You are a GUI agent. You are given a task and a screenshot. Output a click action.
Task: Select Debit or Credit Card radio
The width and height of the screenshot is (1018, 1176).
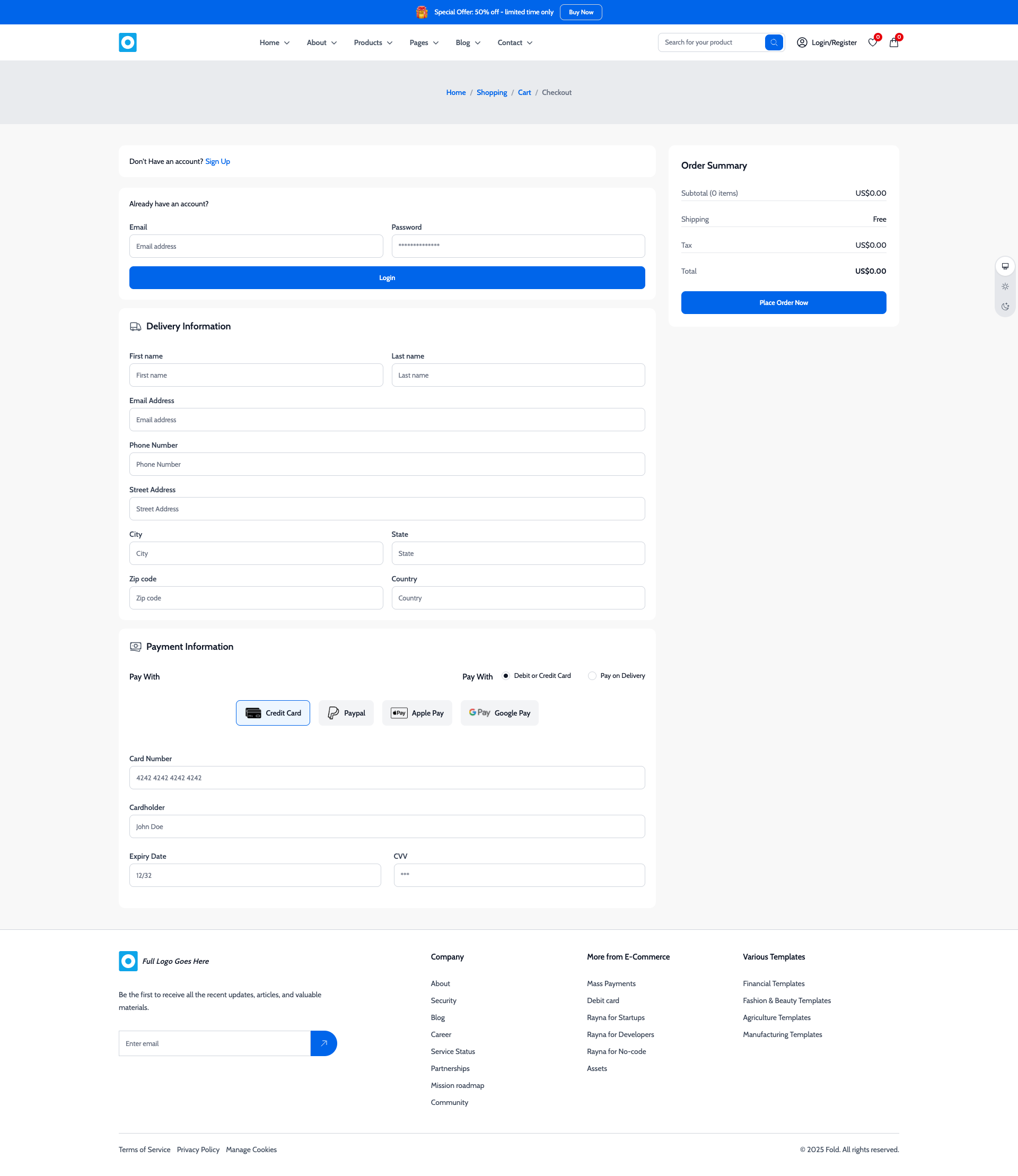(506, 676)
